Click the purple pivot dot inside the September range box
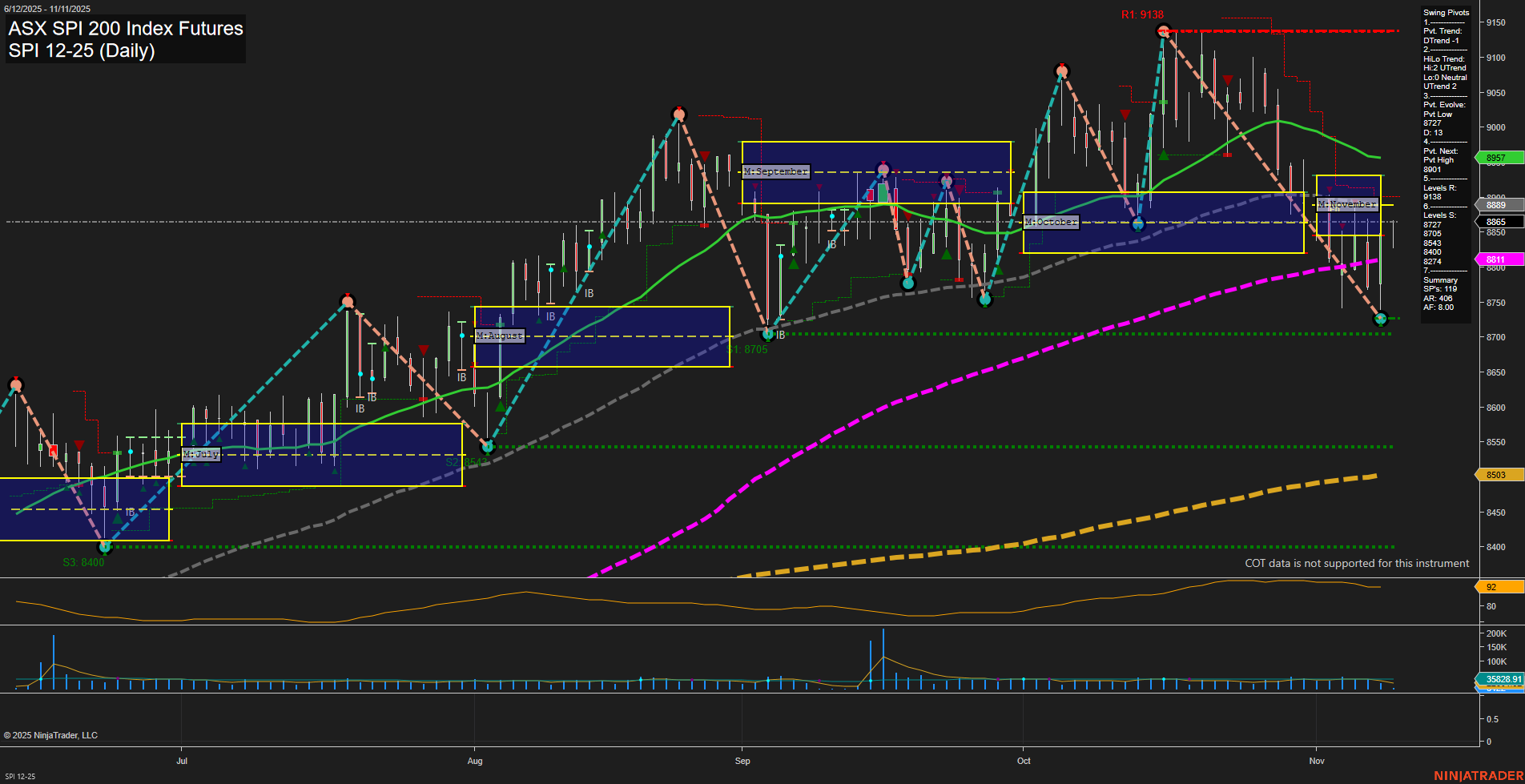 pyautogui.click(x=883, y=170)
